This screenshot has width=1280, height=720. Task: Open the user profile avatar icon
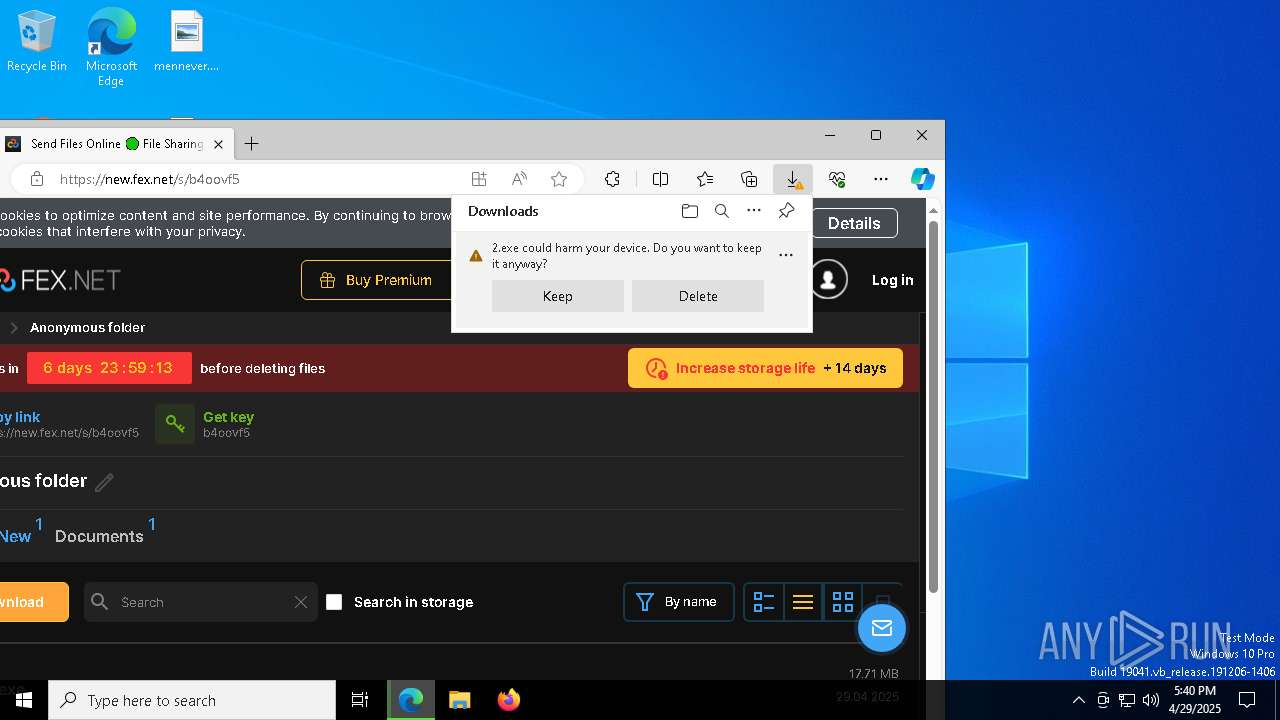[828, 280]
